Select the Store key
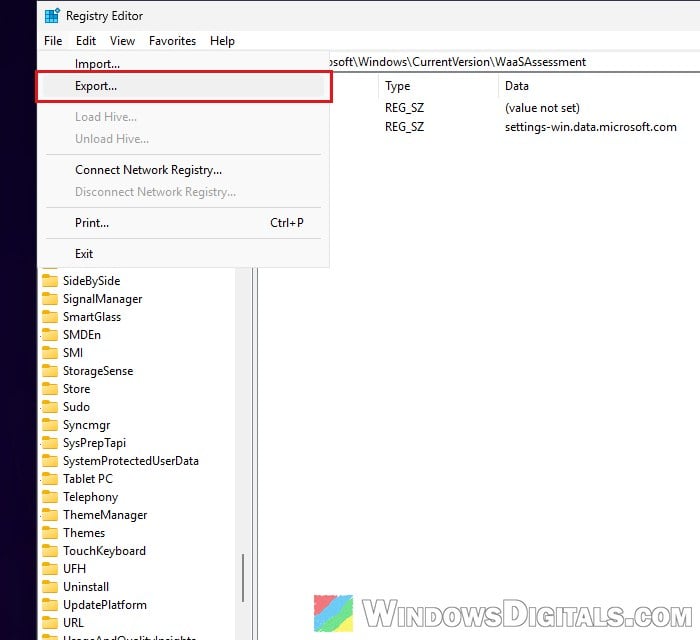This screenshot has height=640, width=700. (x=76, y=389)
